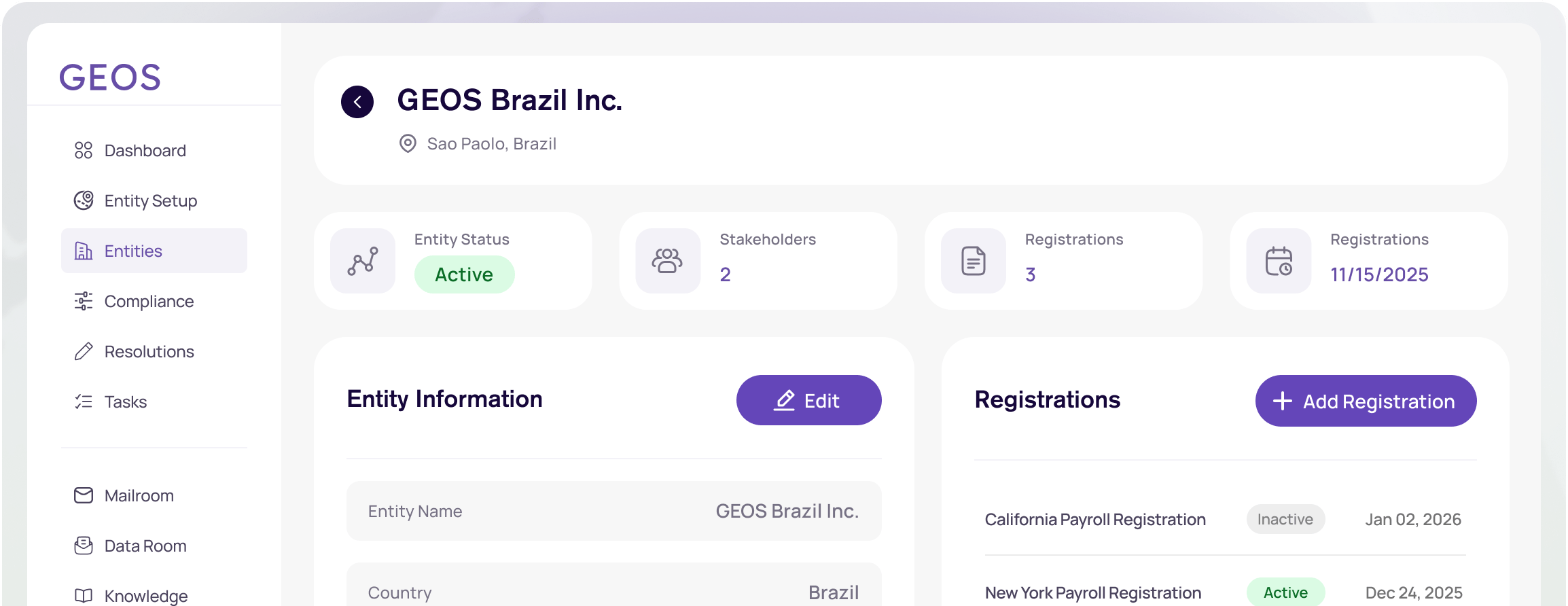Click the GEOS logo
Viewport: 1568px width, 606px height.
coord(110,77)
